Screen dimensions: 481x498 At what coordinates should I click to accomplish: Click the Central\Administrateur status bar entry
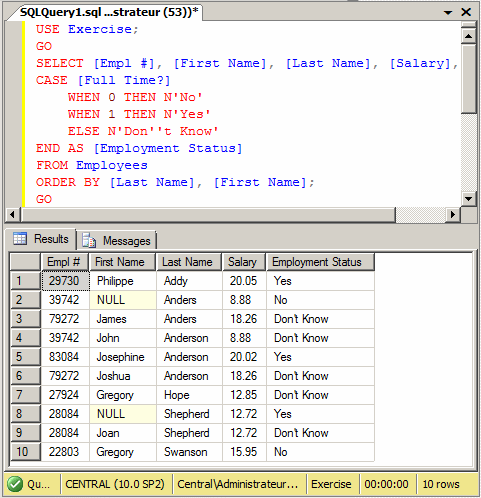(238, 484)
